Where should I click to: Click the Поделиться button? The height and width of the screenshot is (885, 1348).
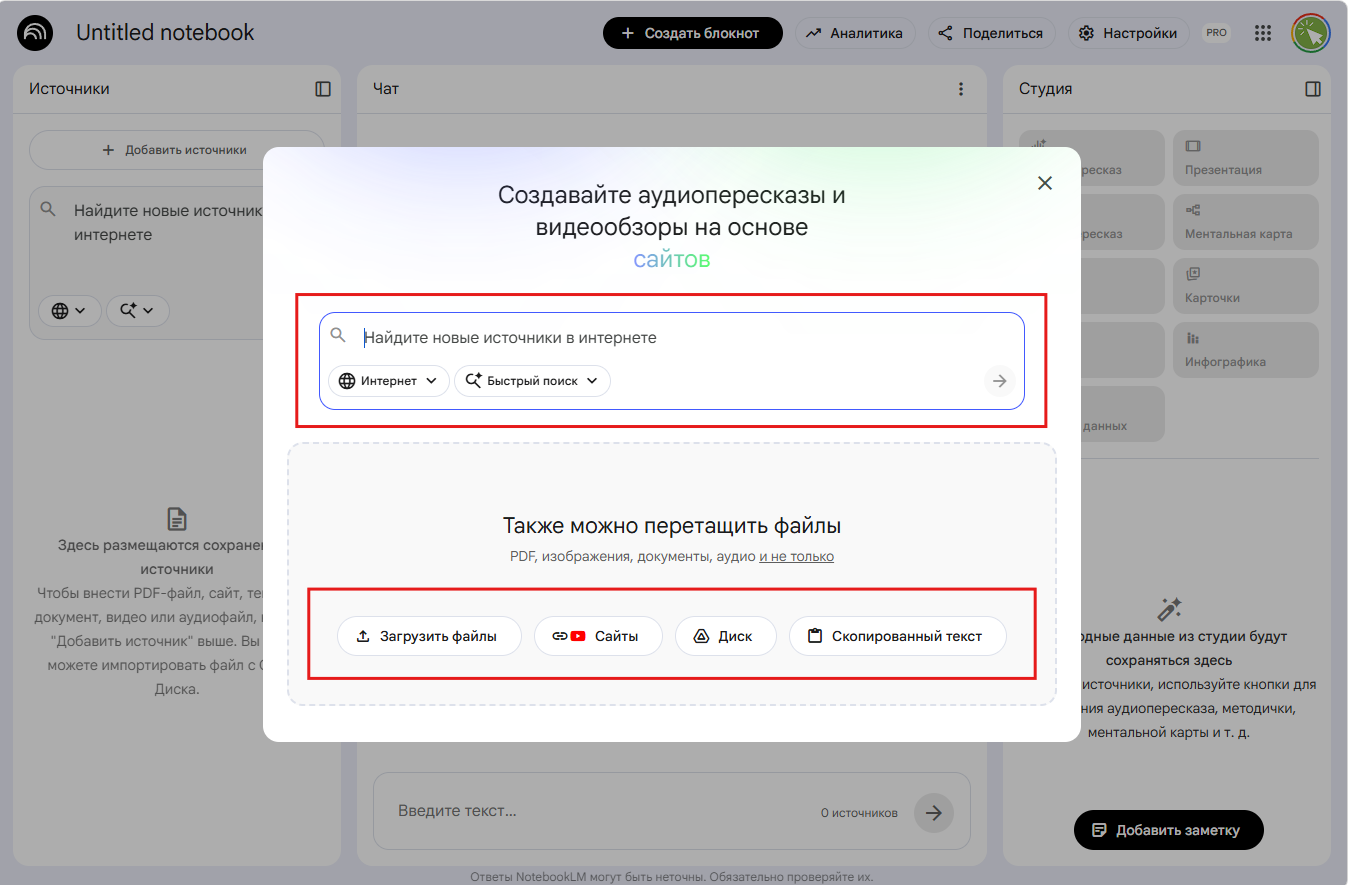pos(992,33)
